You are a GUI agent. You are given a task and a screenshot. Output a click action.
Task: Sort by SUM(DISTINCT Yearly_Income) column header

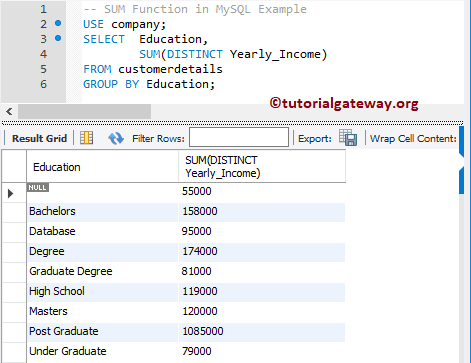click(262, 167)
